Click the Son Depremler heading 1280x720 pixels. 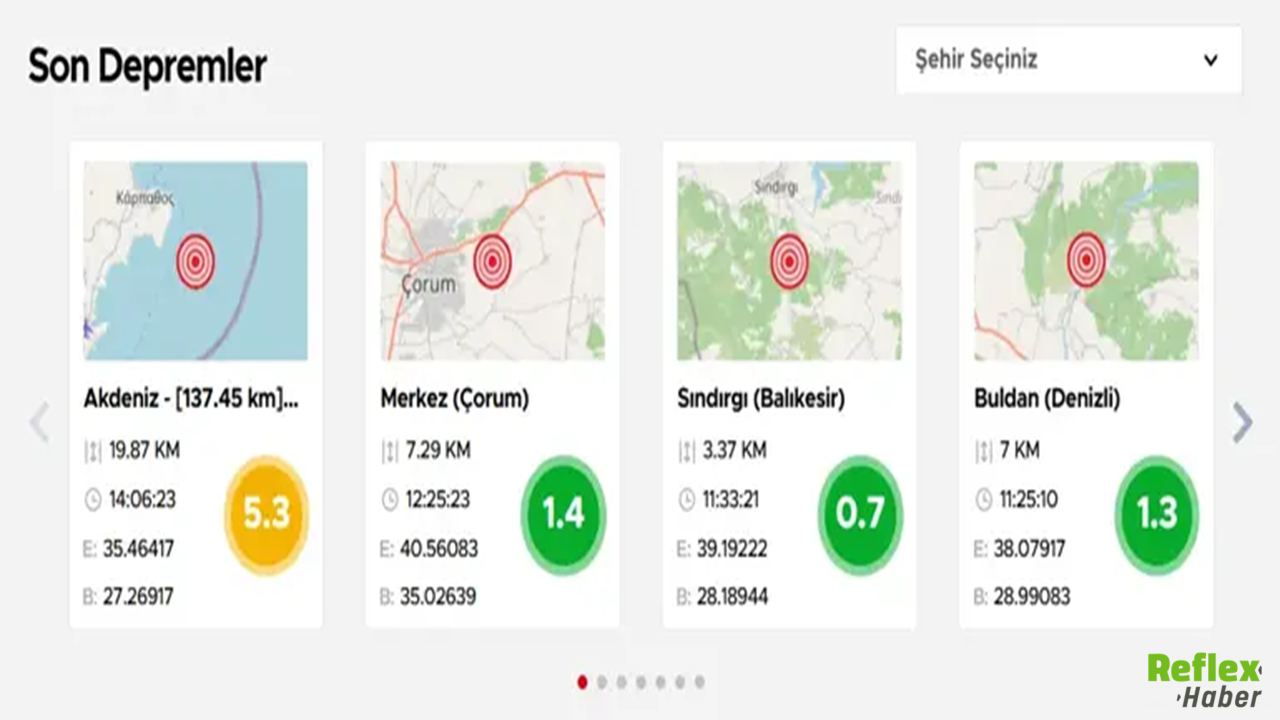[147, 67]
